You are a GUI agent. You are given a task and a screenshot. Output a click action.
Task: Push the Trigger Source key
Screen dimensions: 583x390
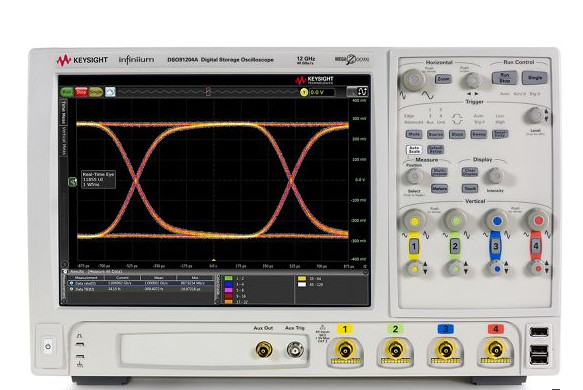pos(435,134)
